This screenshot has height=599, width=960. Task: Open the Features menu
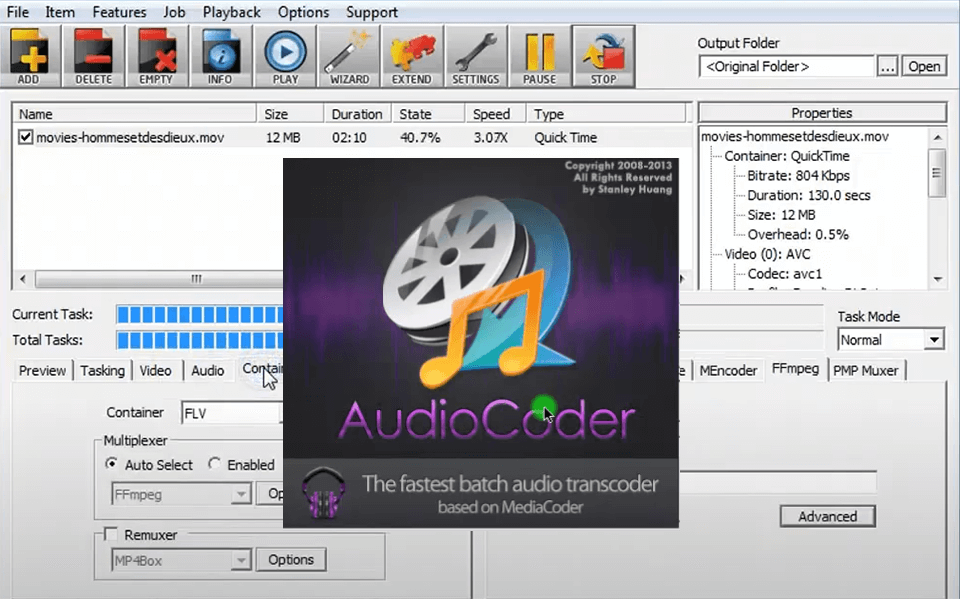click(x=119, y=12)
